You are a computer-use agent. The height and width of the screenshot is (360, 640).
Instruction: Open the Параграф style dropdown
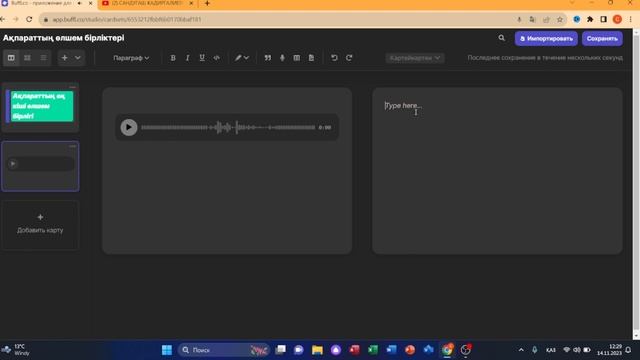point(131,58)
